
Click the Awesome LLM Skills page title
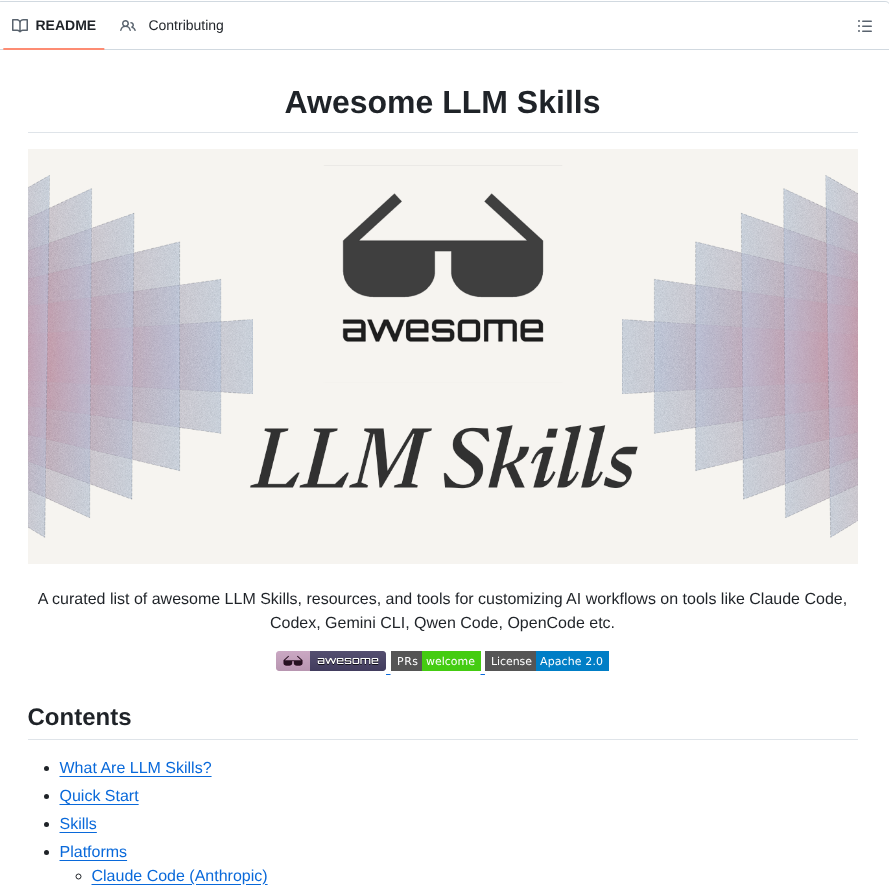point(442,102)
